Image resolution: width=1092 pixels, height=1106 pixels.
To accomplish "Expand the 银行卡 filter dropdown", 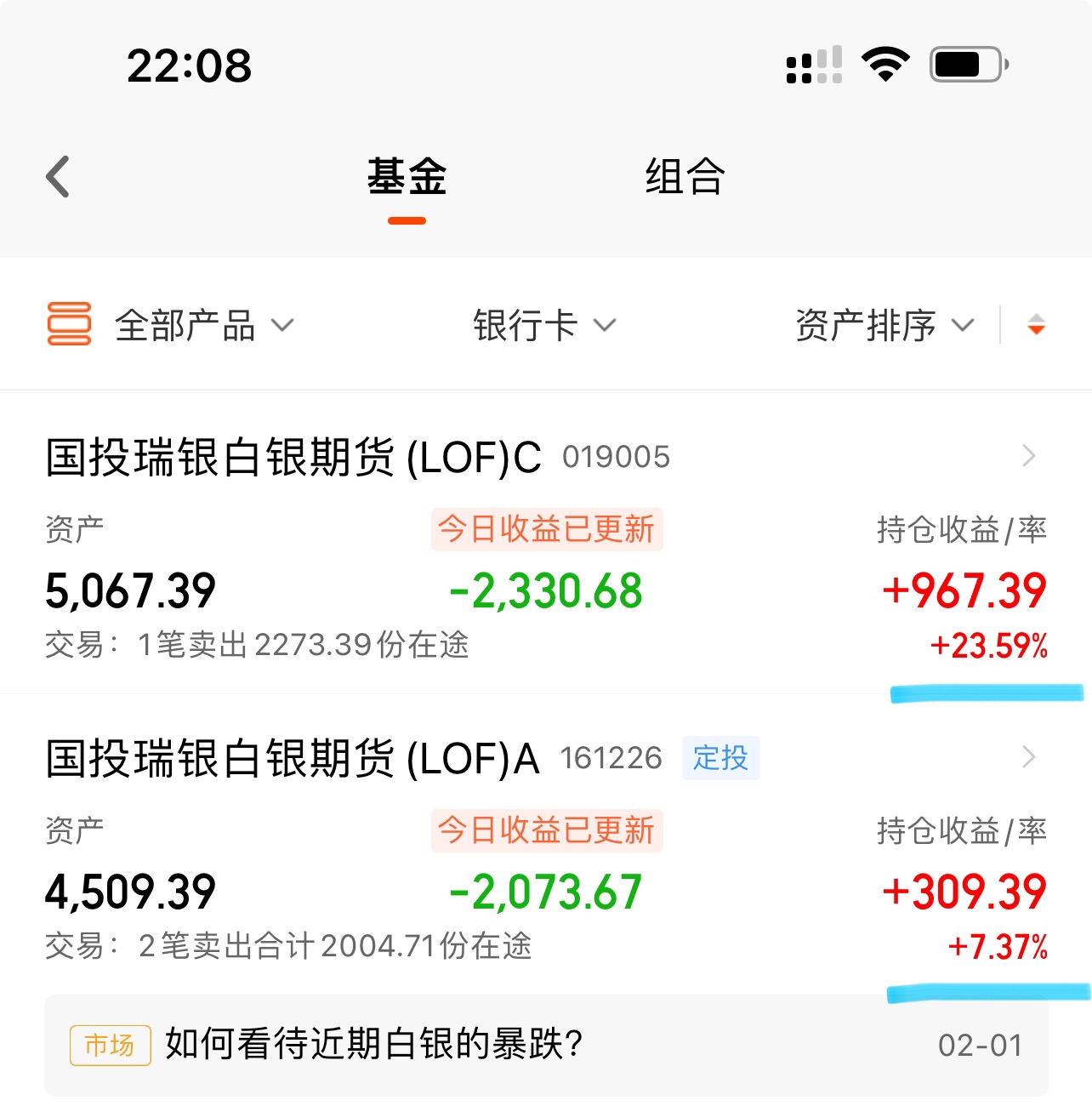I will 544,325.
